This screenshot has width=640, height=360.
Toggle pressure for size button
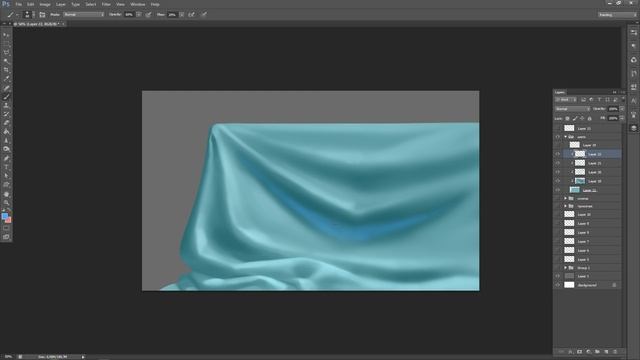click(204, 15)
